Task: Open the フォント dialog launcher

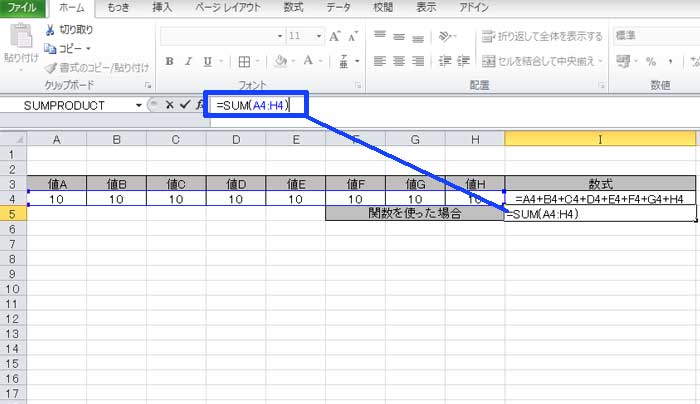Action: pos(358,85)
